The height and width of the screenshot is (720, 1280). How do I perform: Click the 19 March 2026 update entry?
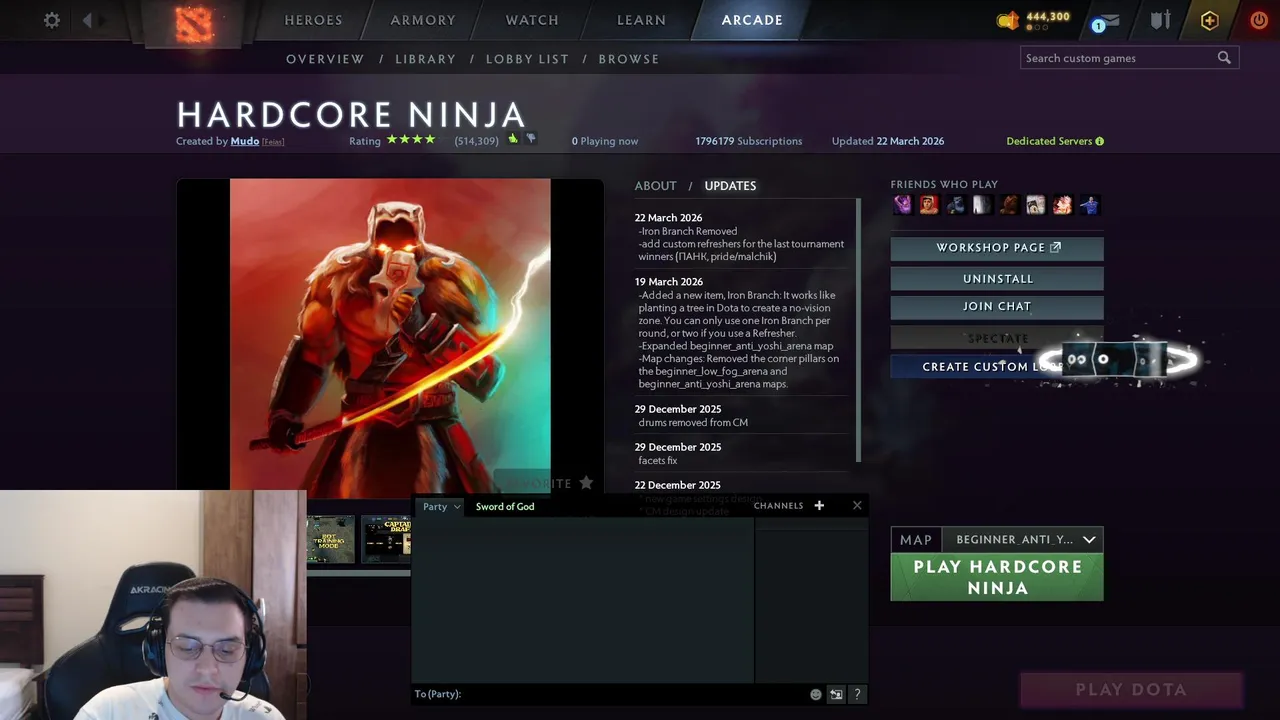point(741,333)
